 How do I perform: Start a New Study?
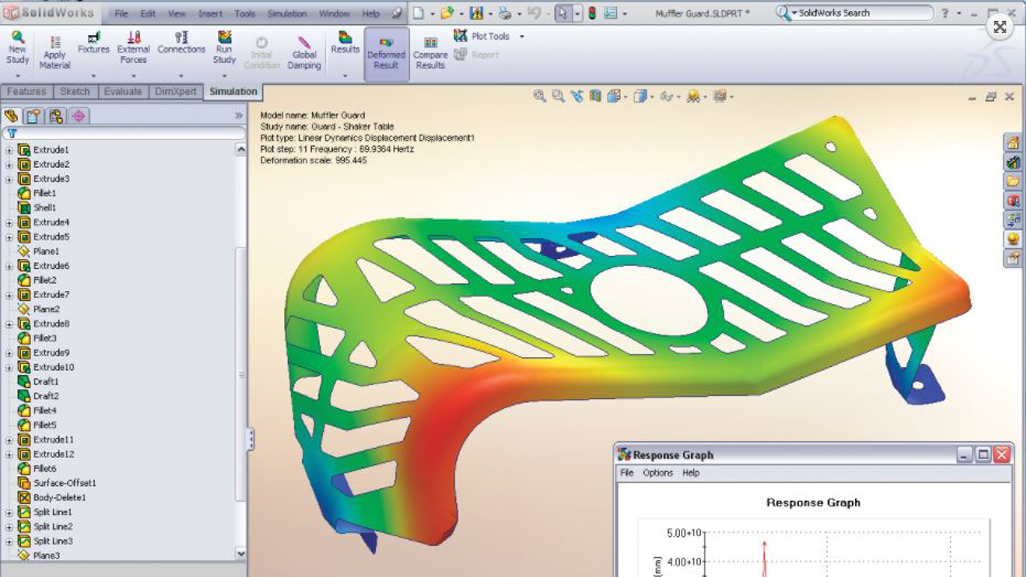tap(18, 48)
